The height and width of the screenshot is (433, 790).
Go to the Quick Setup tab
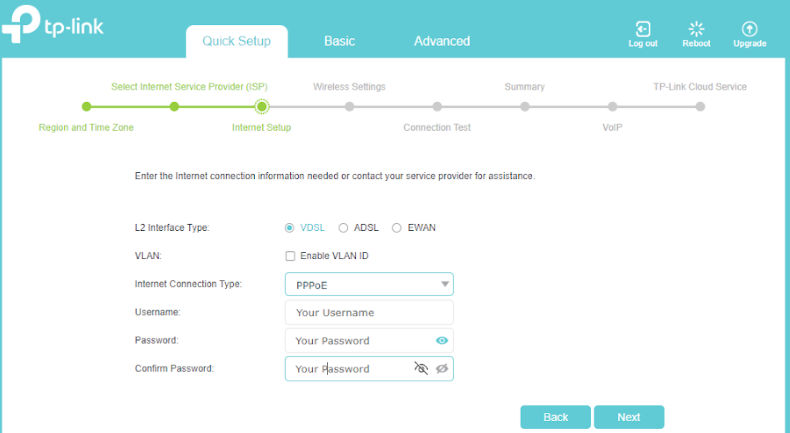click(237, 41)
